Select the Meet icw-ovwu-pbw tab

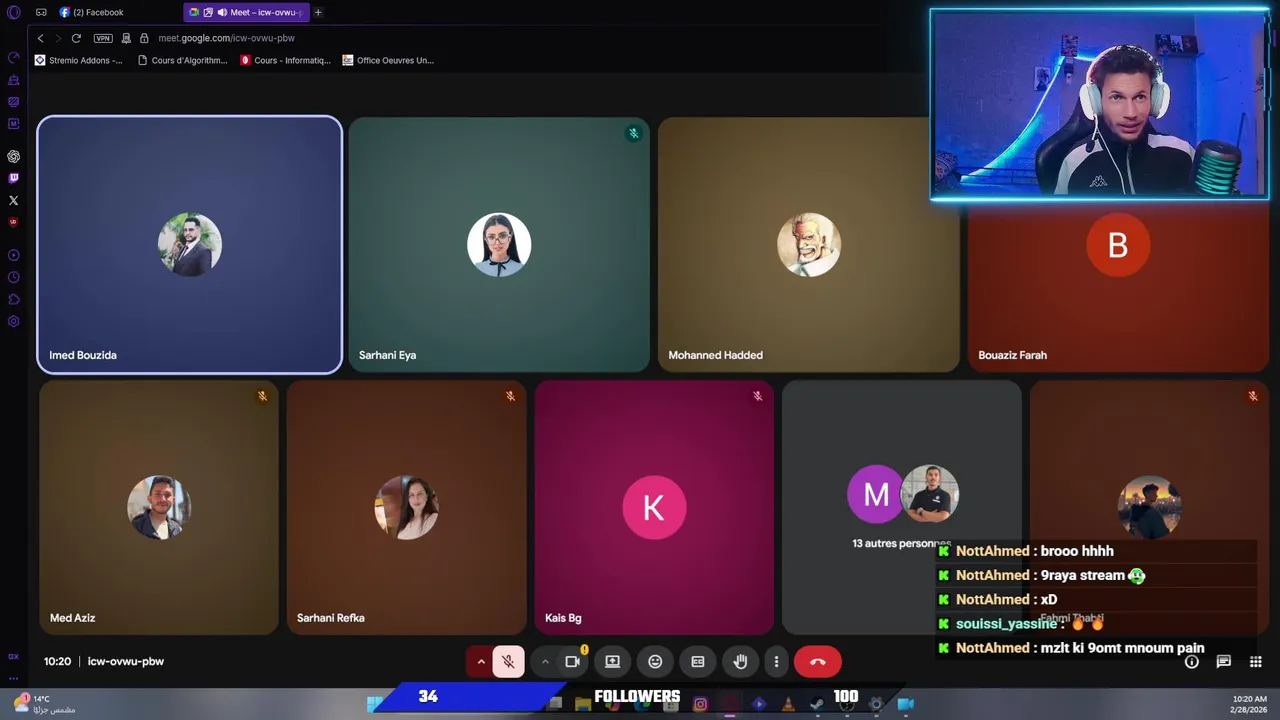point(246,12)
